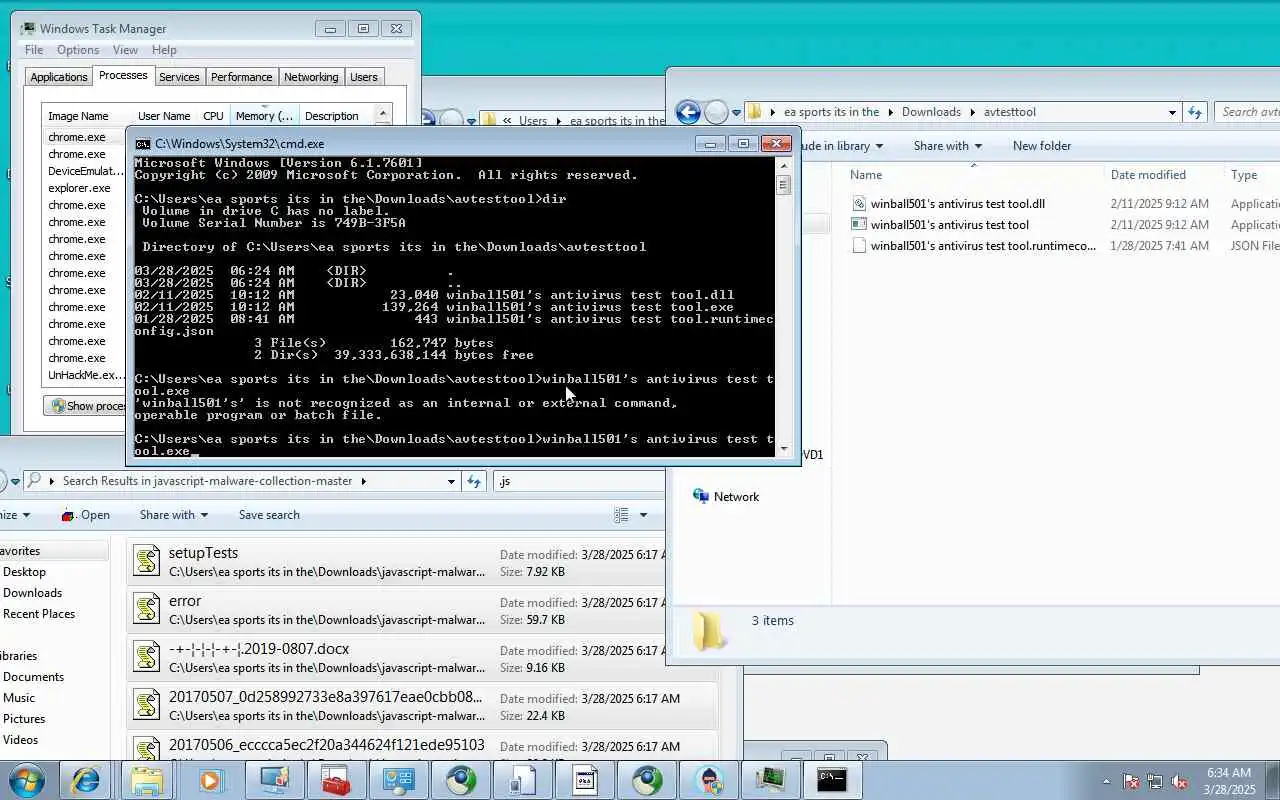Screen dimensions: 1280x800
Task: Switch to the Users tab
Action: 364,77
